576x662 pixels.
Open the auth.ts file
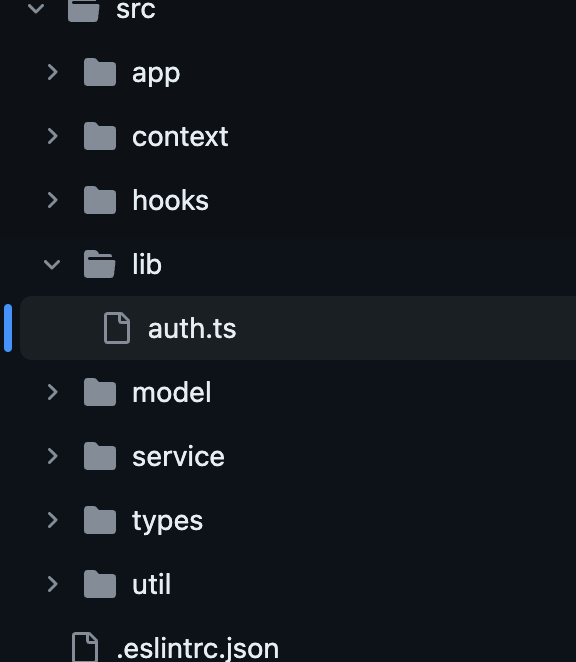(x=298, y=328)
